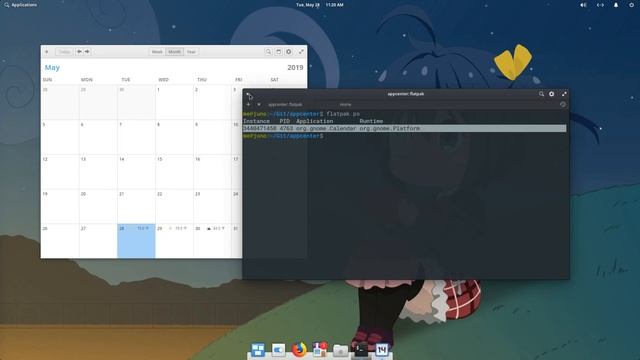Click the flatpak ps command line
This screenshot has width=640, height=360.
pyautogui.click(x=301, y=114)
